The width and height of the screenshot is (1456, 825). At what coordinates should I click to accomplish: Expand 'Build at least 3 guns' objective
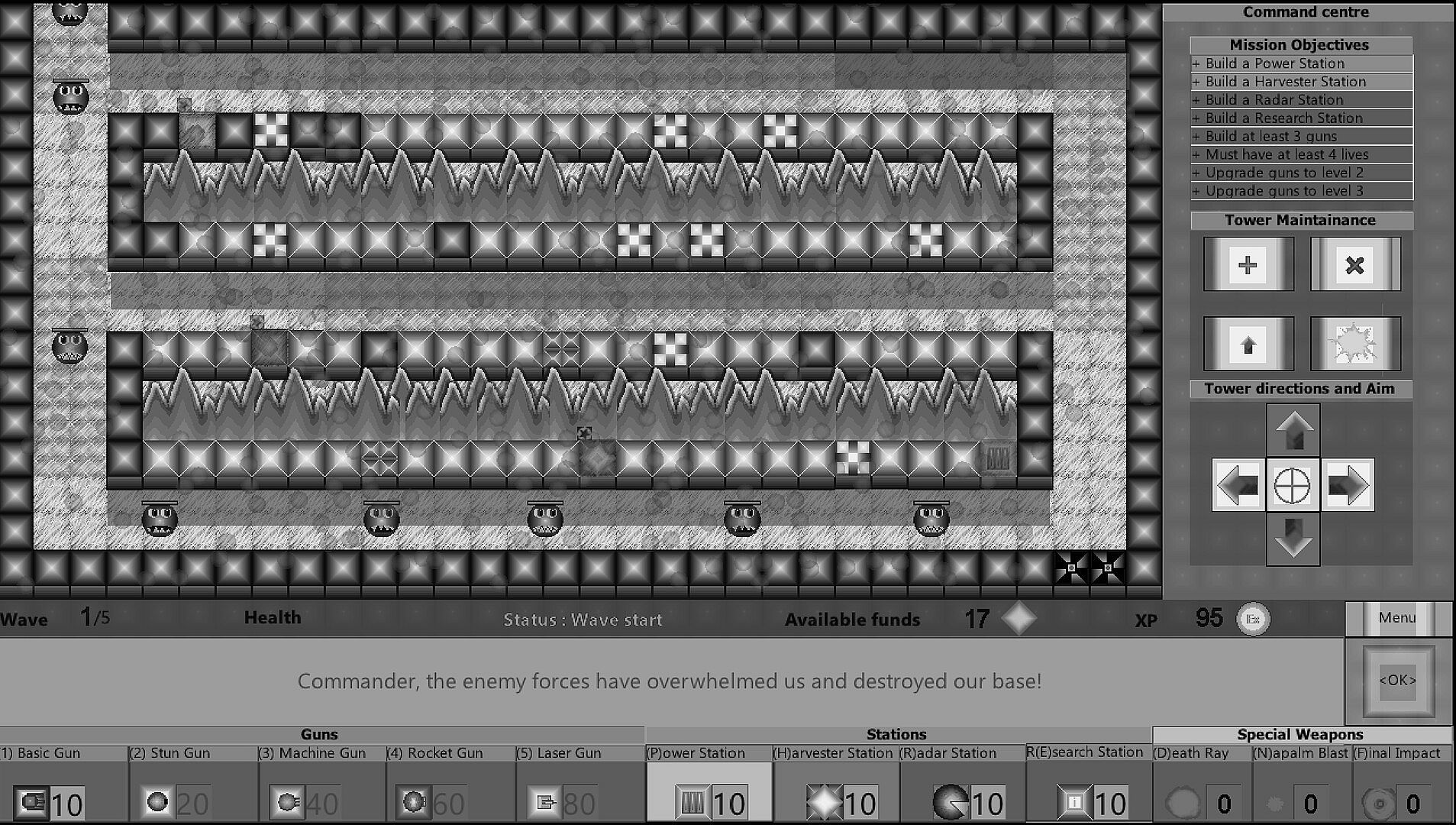click(1302, 137)
